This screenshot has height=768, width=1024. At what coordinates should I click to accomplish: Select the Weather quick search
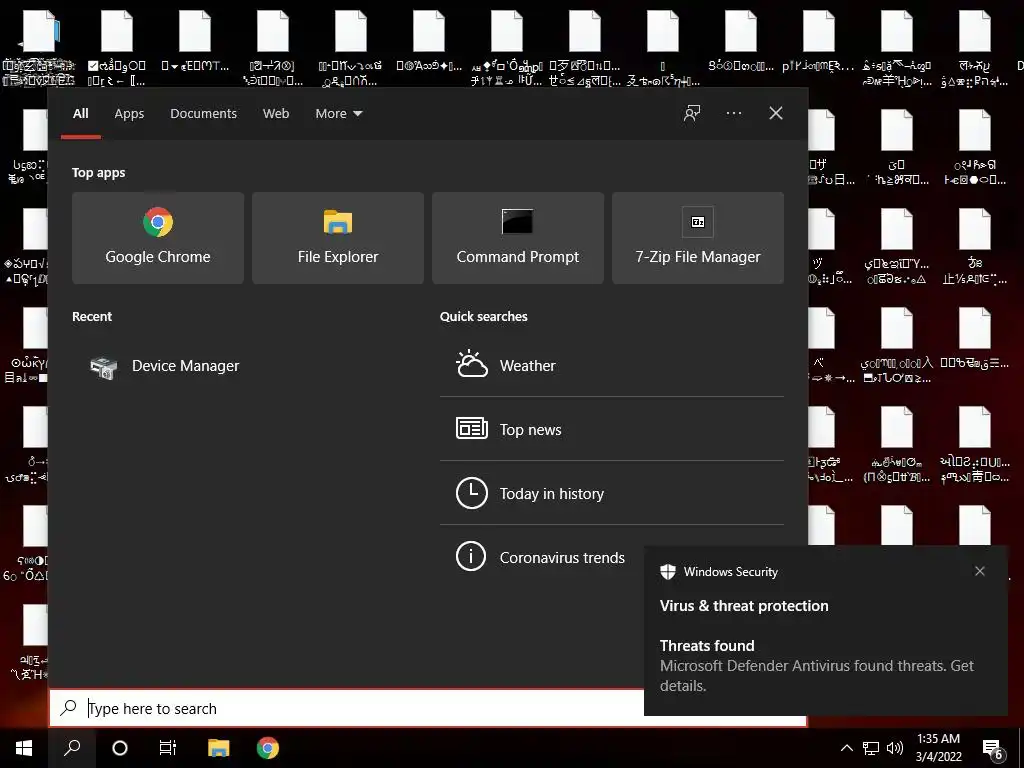tap(611, 366)
